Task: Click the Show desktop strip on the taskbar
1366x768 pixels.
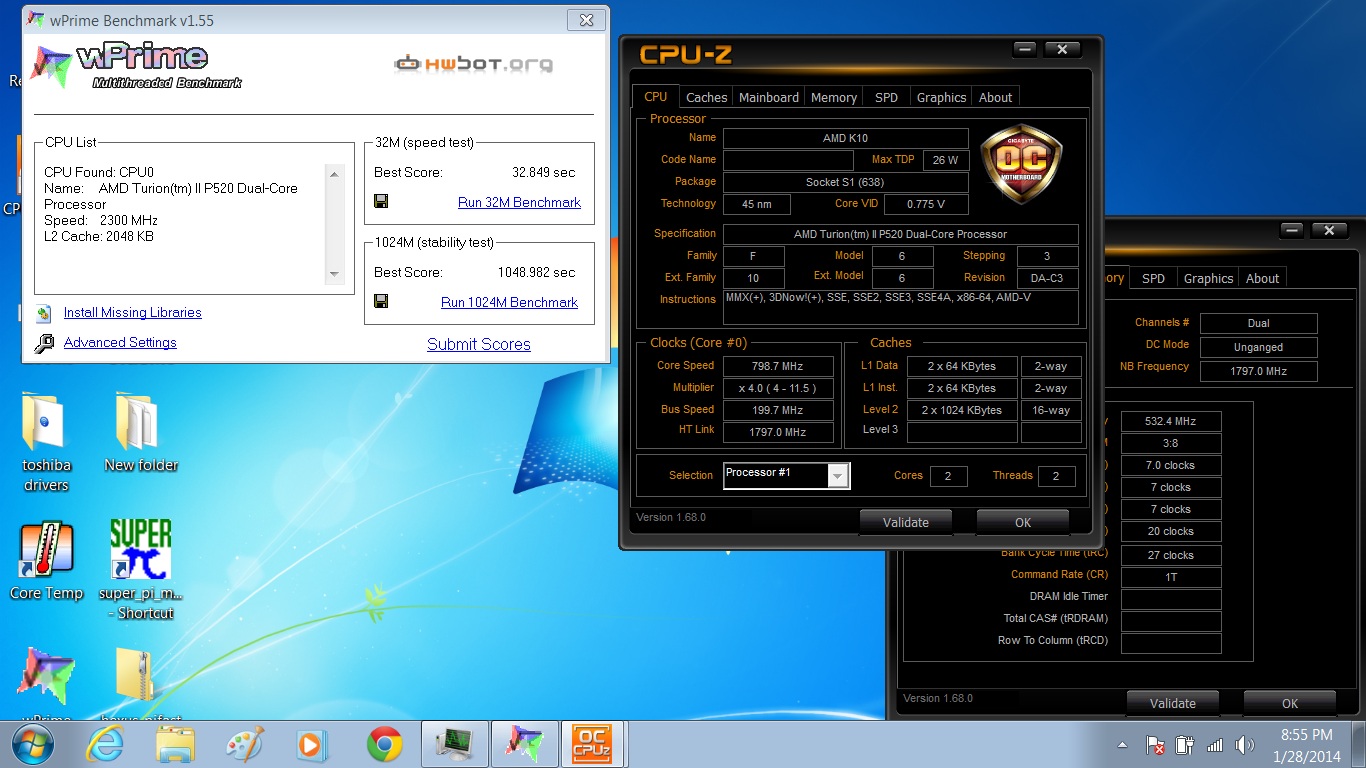Action: (1359, 745)
